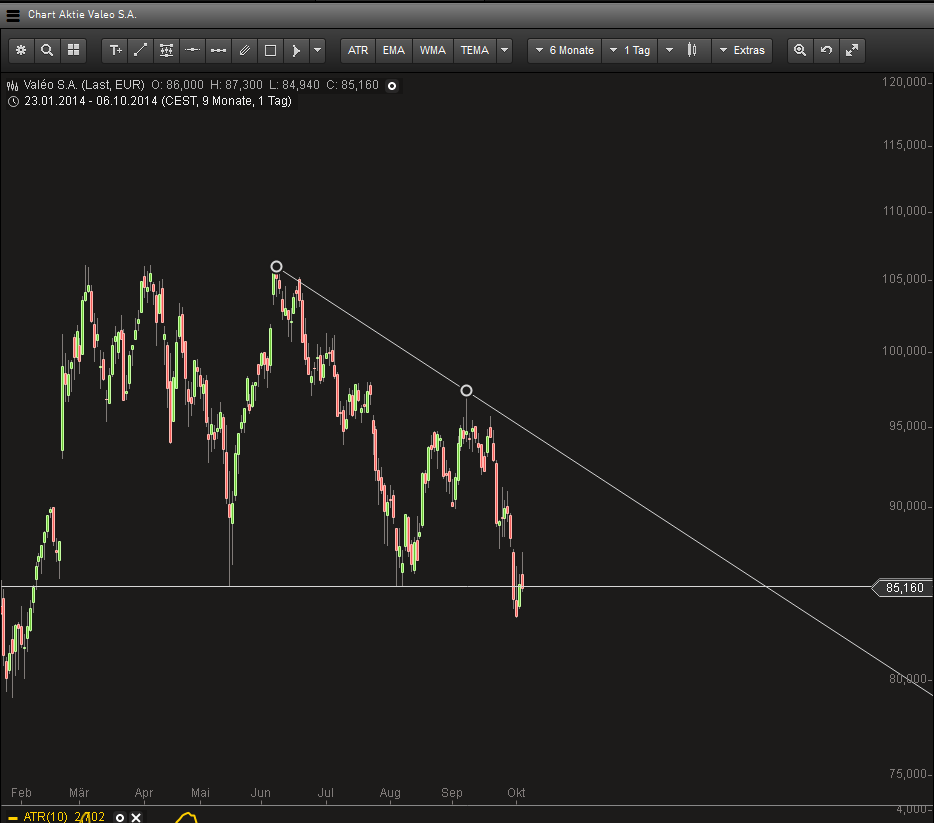The width and height of the screenshot is (934, 823).
Task: Remove the ATR(10) indicator
Action: tap(136, 817)
